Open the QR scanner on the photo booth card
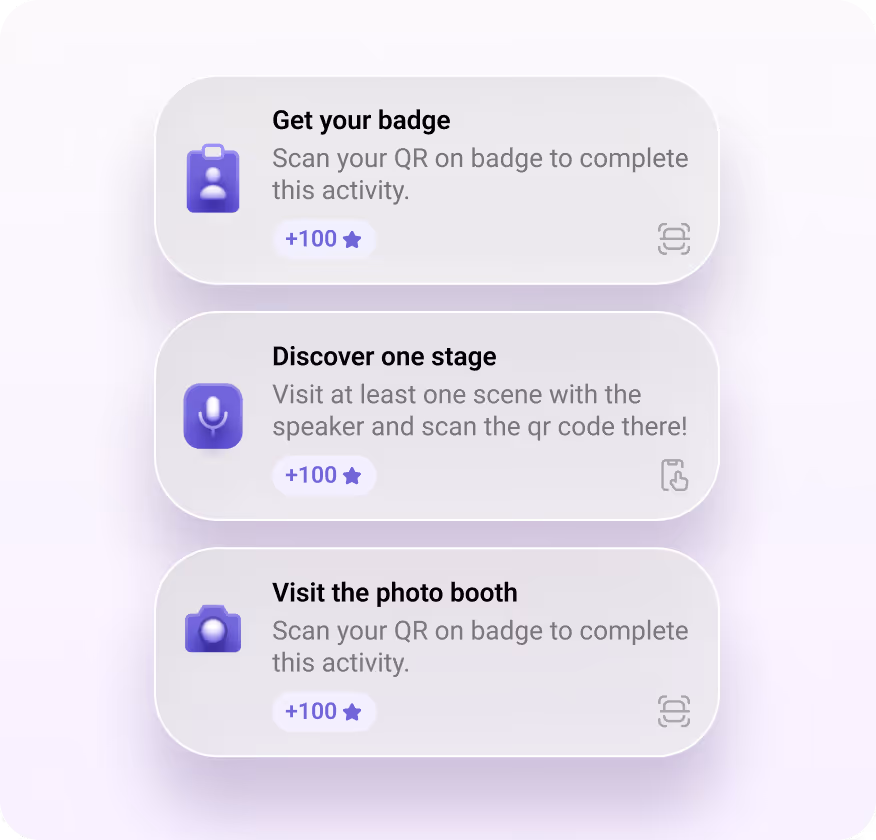Screen dimensions: 876x840 [x=674, y=711]
